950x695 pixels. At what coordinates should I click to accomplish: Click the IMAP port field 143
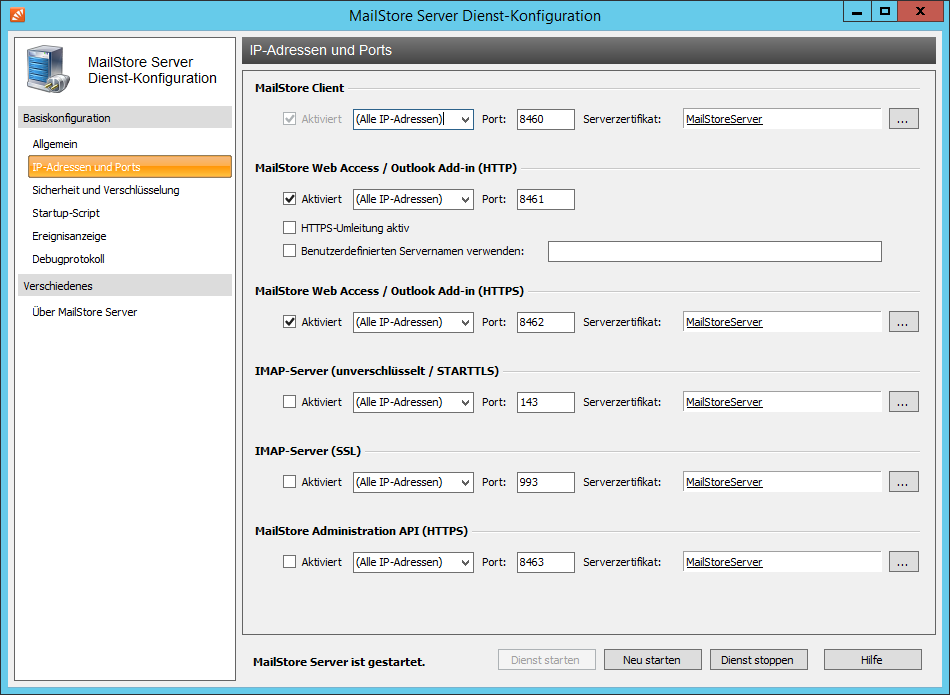[x=545, y=402]
